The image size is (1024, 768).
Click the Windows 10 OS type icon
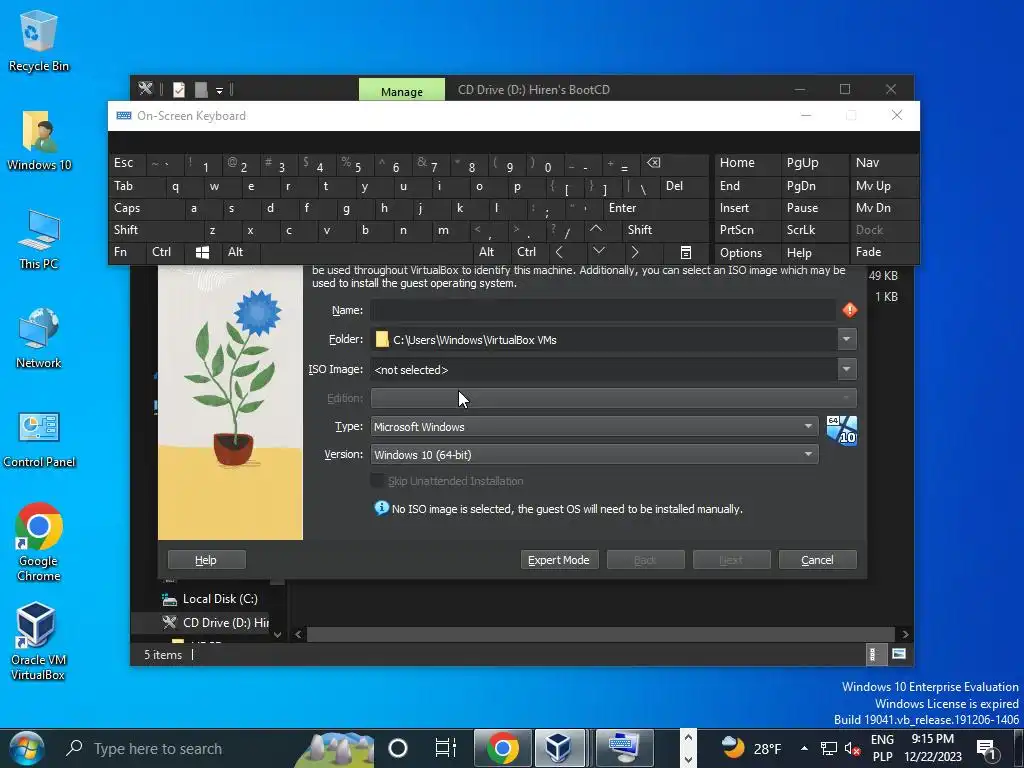[841, 430]
